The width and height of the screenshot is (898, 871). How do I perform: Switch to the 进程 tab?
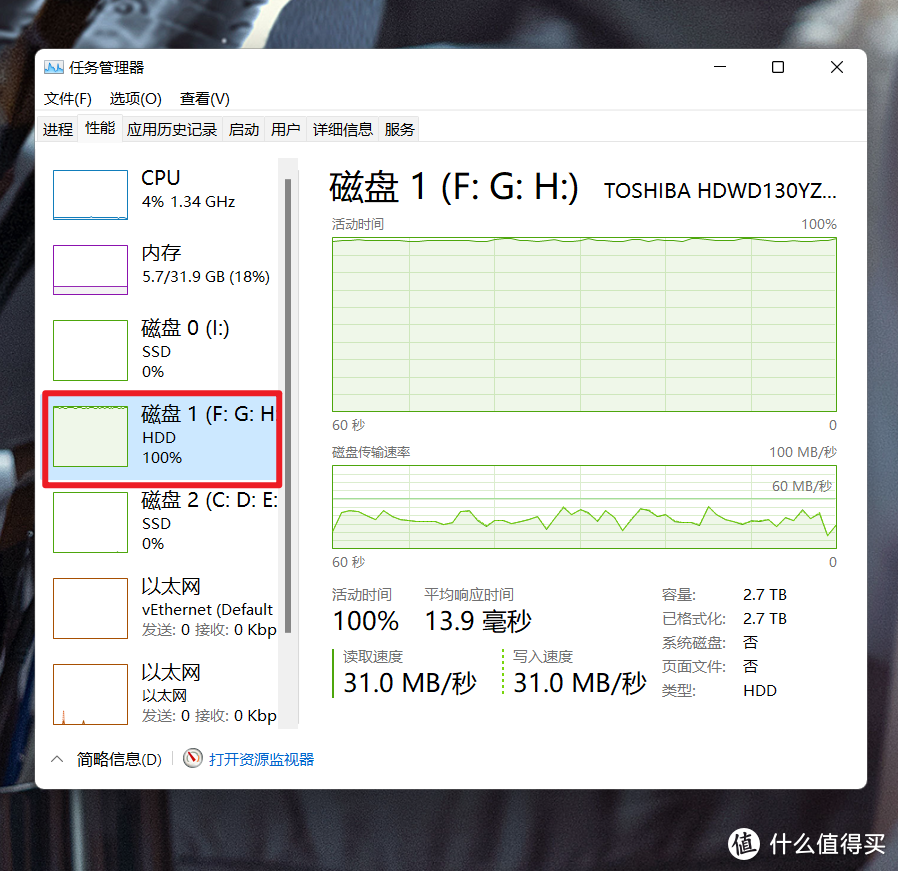57,128
